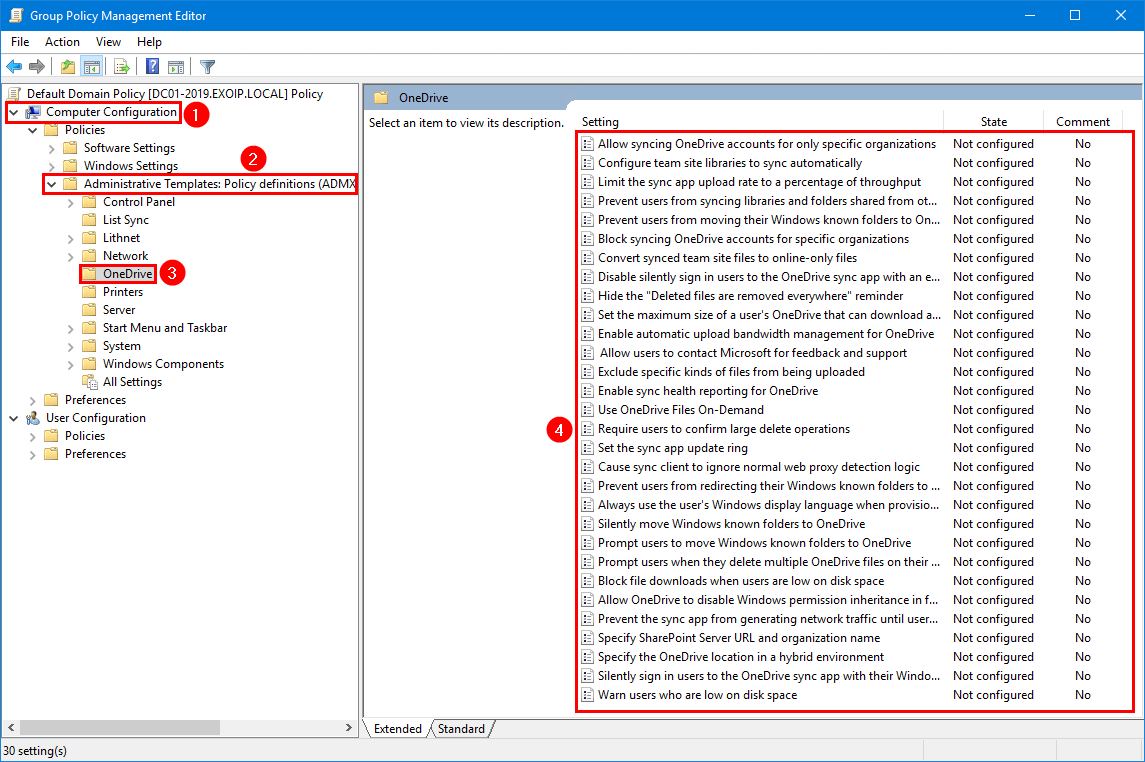Select 'Limit the sync app upload rate' setting
Viewport: 1145px width, 762px height.
[x=759, y=182]
